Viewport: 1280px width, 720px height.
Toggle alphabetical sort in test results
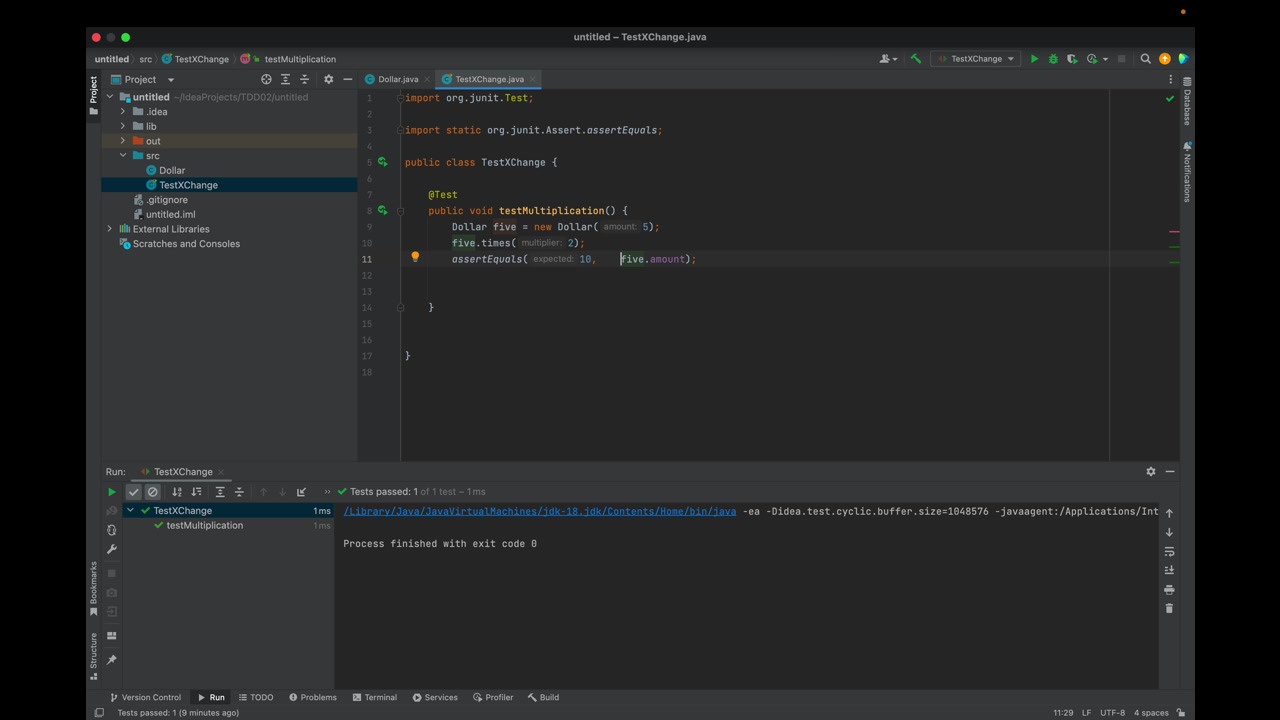pos(177,492)
